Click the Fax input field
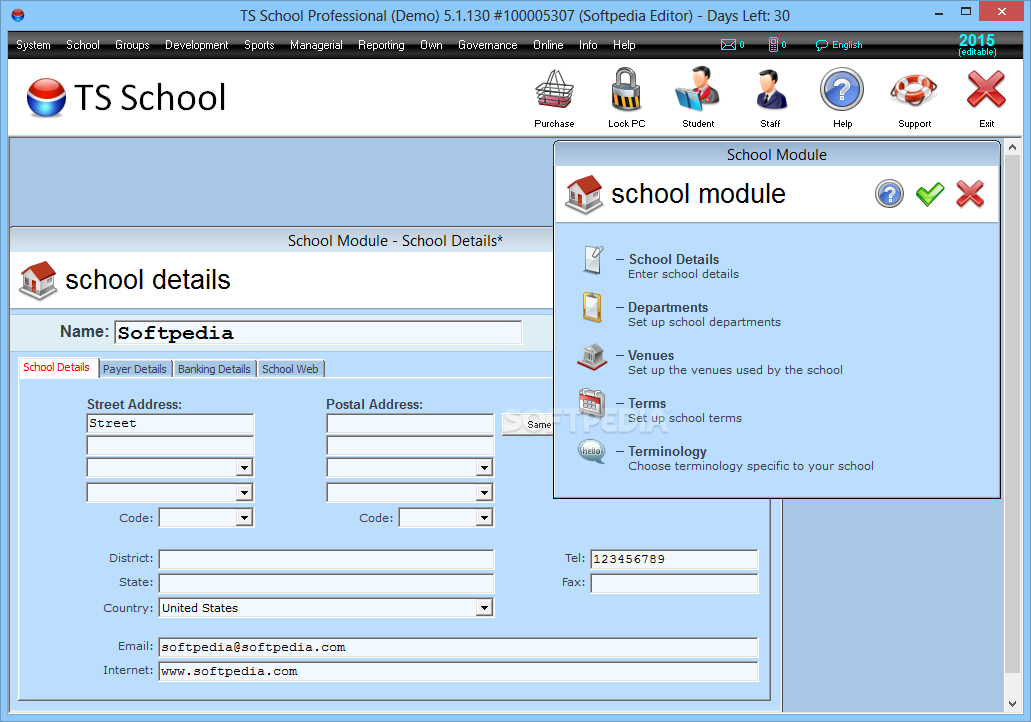The height and width of the screenshot is (722, 1031). coord(675,583)
